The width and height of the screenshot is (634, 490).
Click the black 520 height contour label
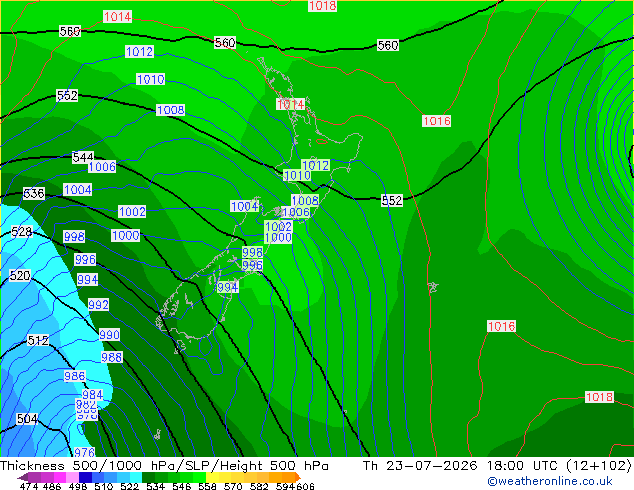pyautogui.click(x=20, y=276)
